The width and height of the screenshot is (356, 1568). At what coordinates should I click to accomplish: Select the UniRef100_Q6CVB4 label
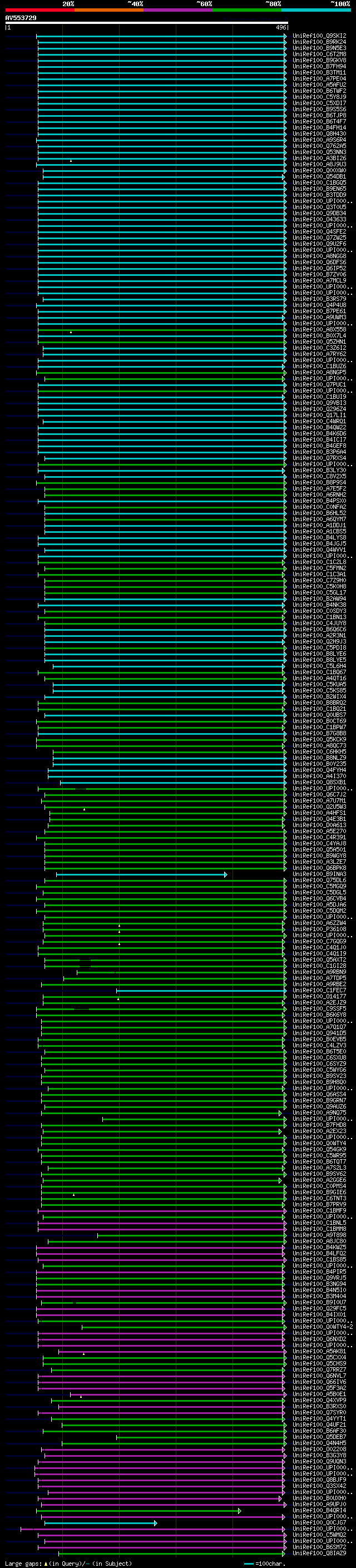319,898
